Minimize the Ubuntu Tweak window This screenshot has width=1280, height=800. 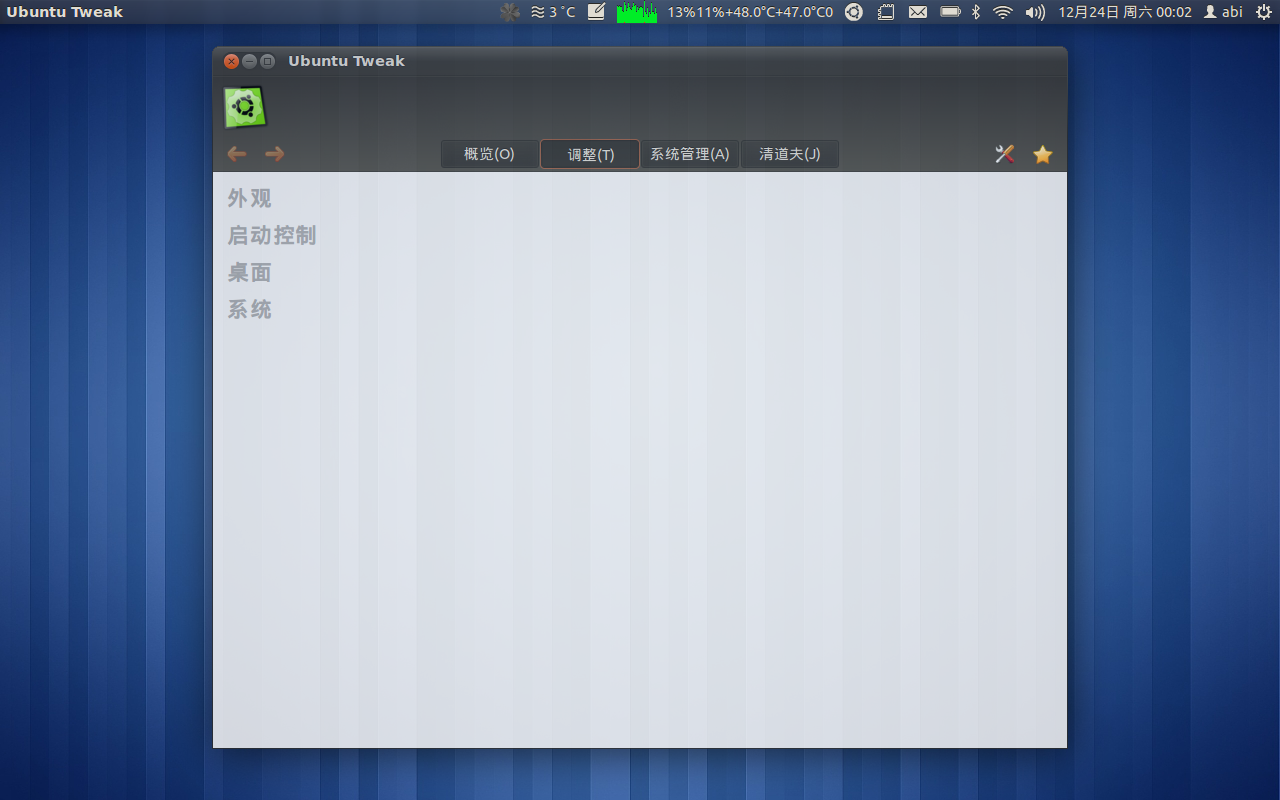[x=249, y=61]
